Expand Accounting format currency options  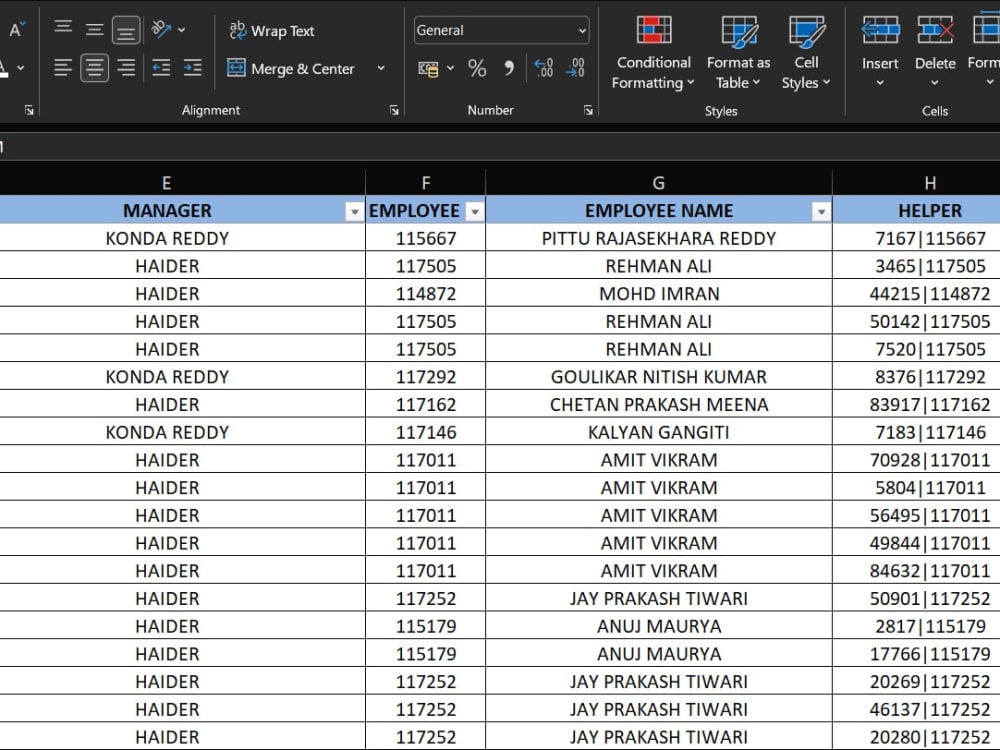point(450,68)
